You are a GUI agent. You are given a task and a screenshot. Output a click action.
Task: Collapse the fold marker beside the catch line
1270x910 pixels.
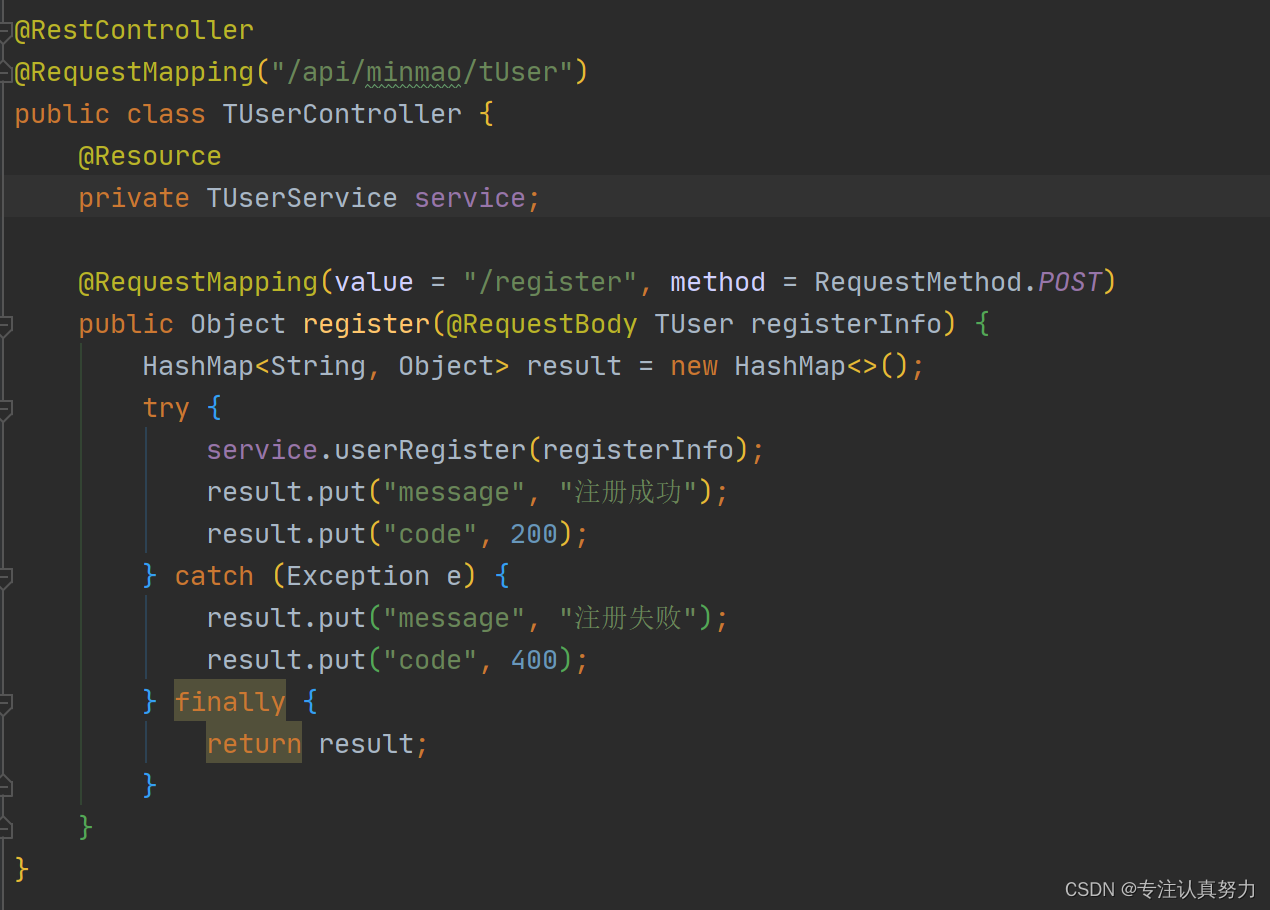click(5, 577)
